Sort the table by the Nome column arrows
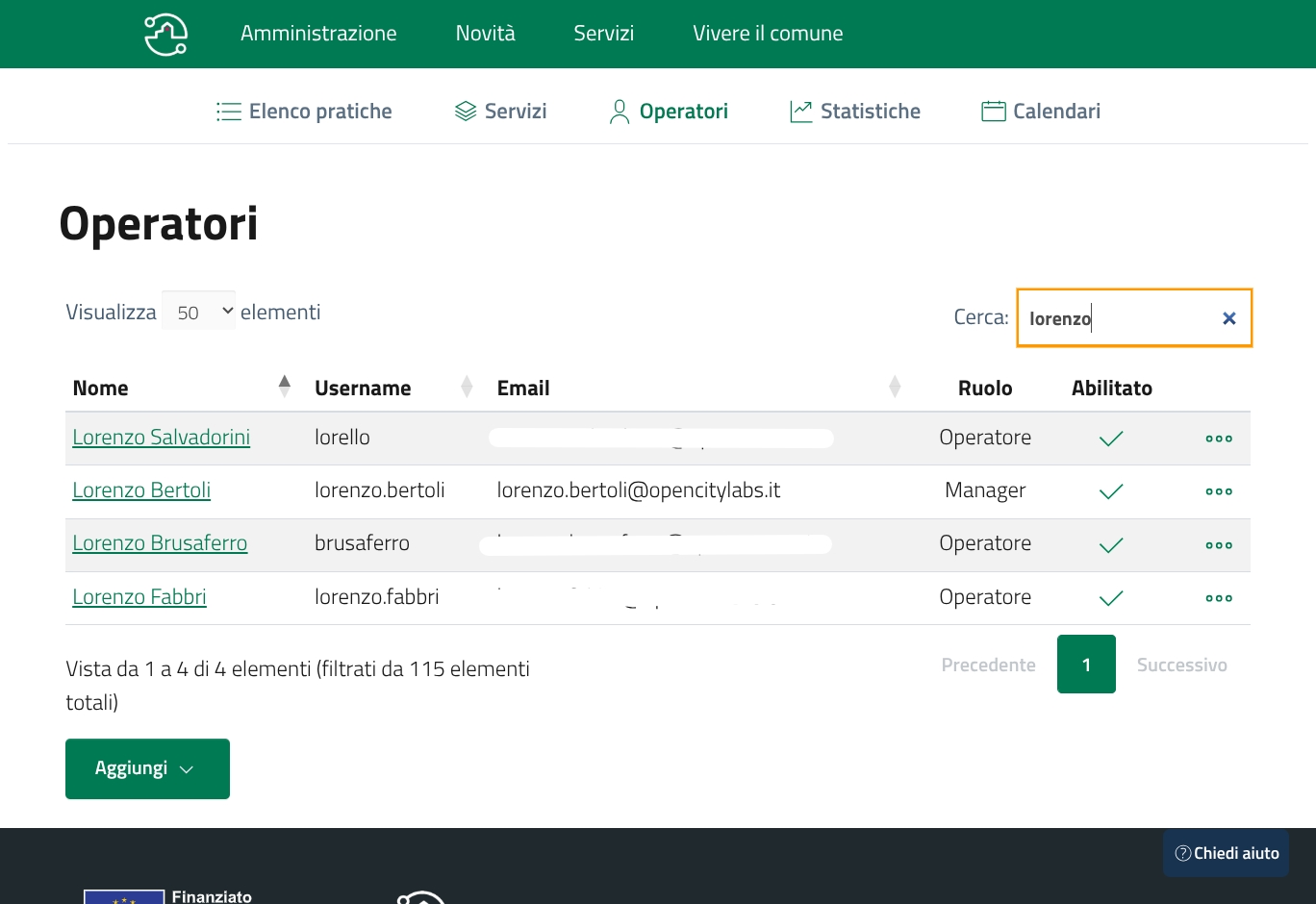Image resolution: width=1316 pixels, height=904 pixels. [x=284, y=387]
